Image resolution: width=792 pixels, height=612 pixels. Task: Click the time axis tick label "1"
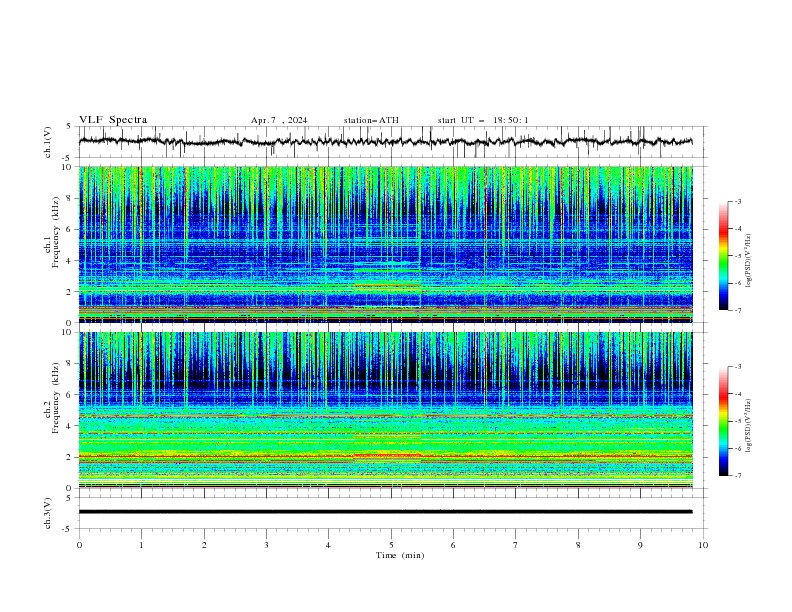pyautogui.click(x=141, y=545)
